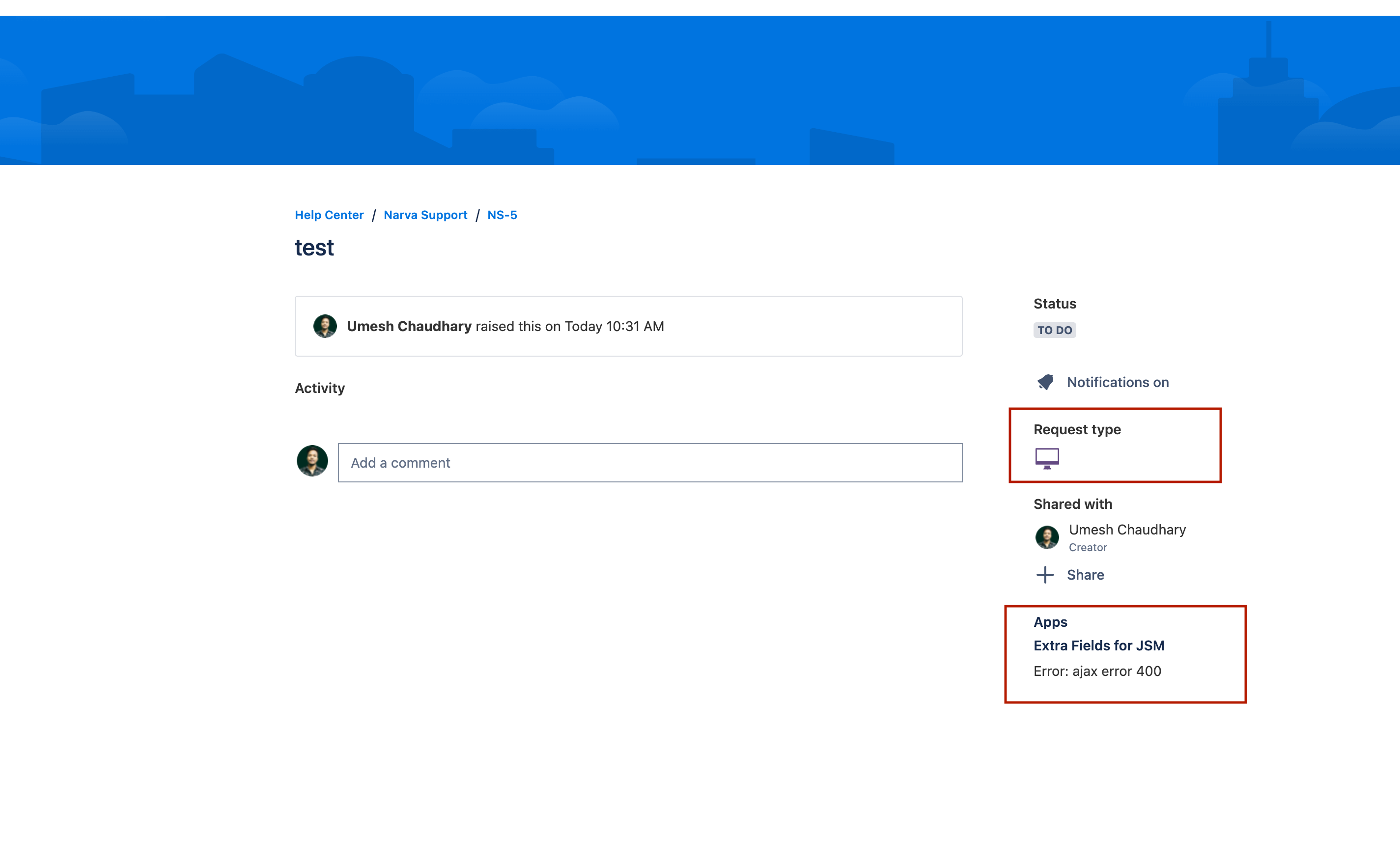This screenshot has width=1400, height=841.
Task: Click Umesh's avatar in raised-by box
Action: pyautogui.click(x=325, y=326)
